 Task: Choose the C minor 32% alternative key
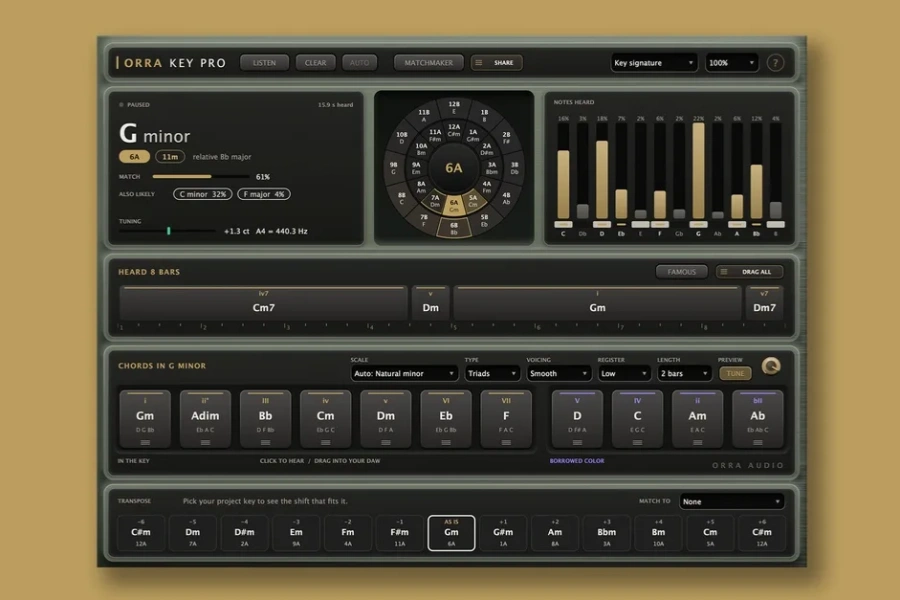(202, 194)
